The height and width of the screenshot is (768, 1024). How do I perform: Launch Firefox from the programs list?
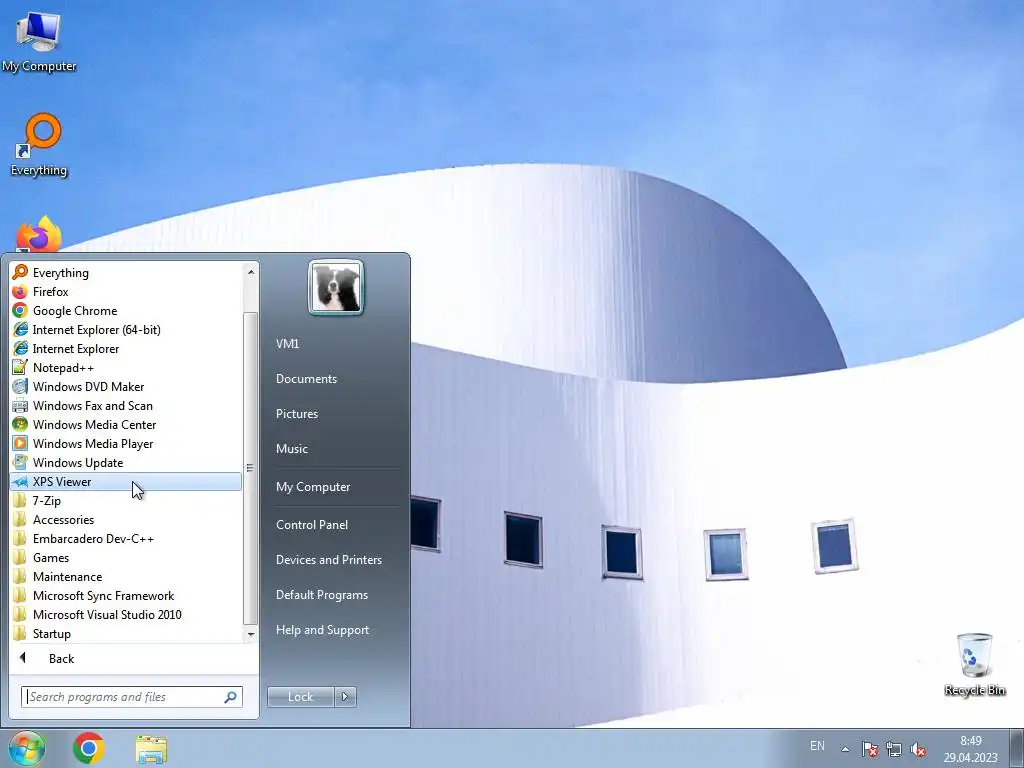click(x=125, y=291)
